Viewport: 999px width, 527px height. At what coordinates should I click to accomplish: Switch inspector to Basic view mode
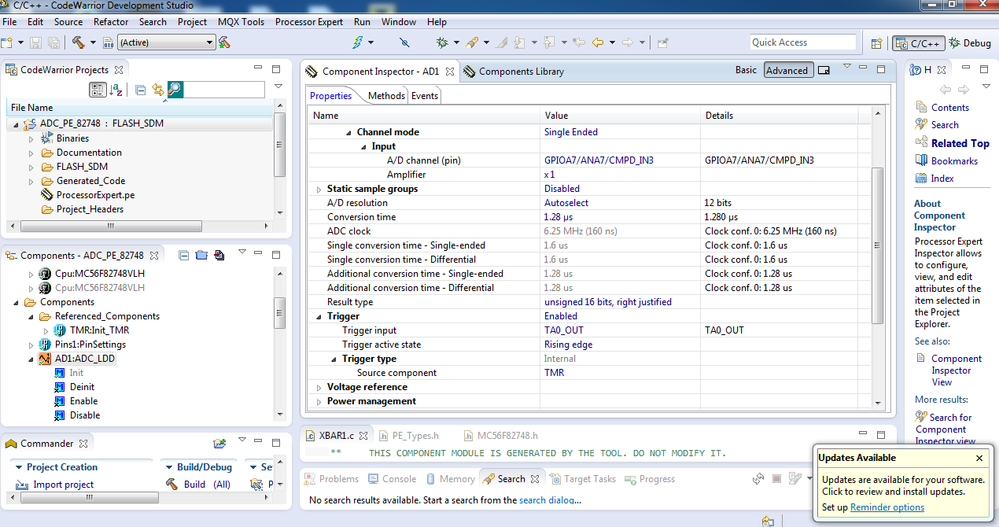point(746,70)
